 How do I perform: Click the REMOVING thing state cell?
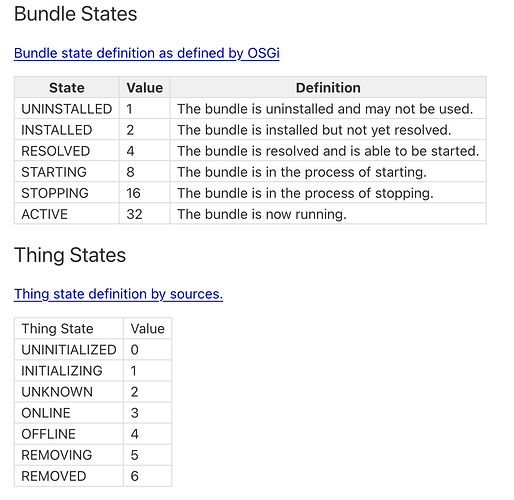click(x=69, y=455)
